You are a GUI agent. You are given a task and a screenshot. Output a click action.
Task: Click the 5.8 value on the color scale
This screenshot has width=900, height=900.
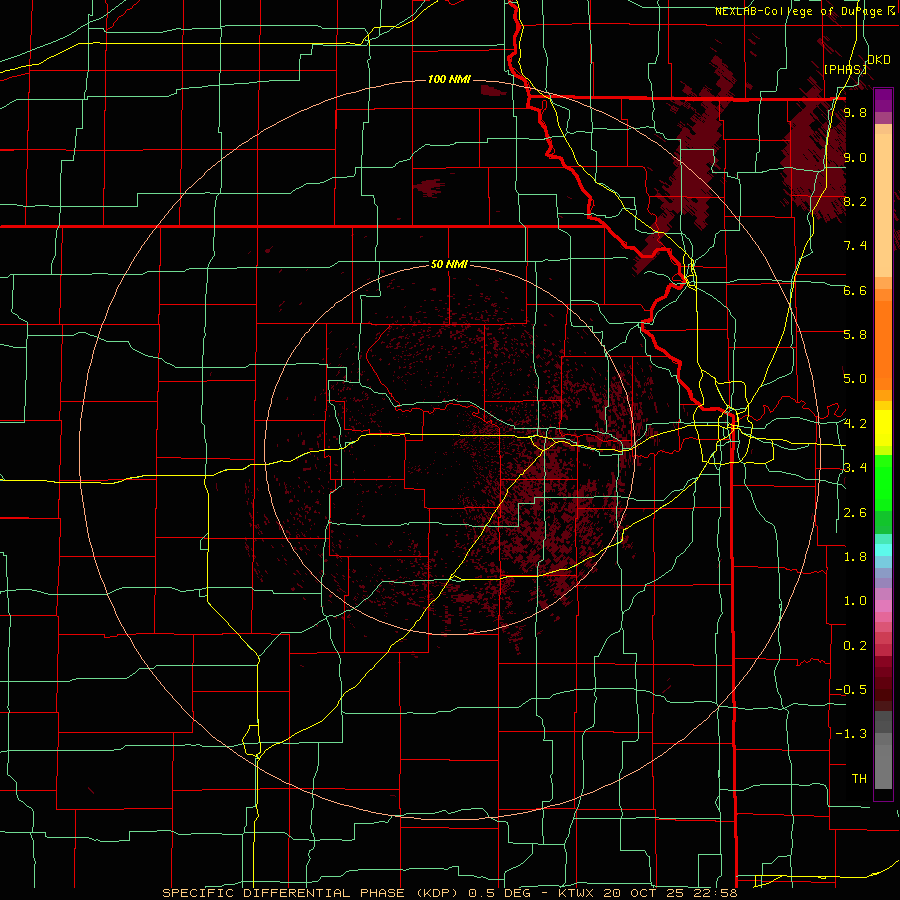[855, 335]
